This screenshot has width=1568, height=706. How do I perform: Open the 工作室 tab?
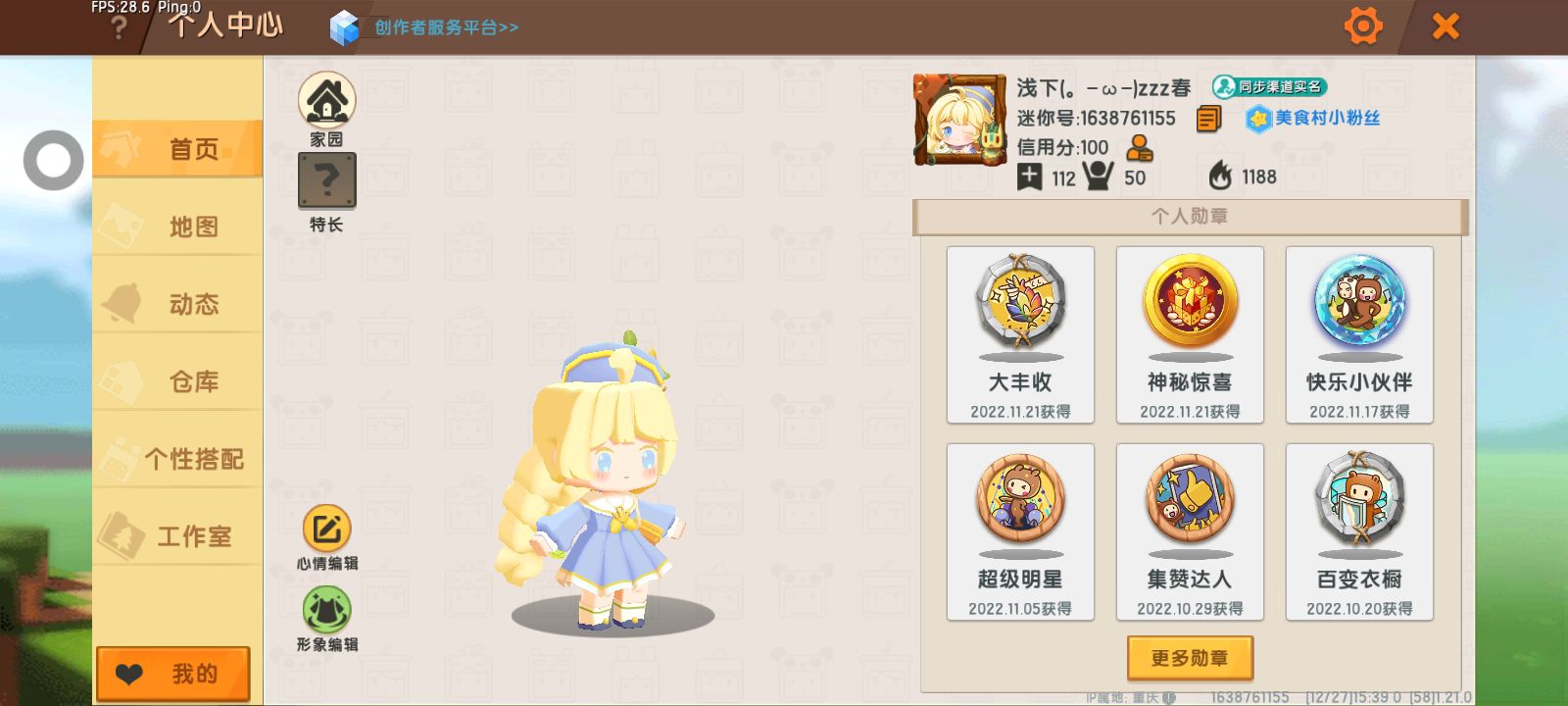tap(177, 536)
